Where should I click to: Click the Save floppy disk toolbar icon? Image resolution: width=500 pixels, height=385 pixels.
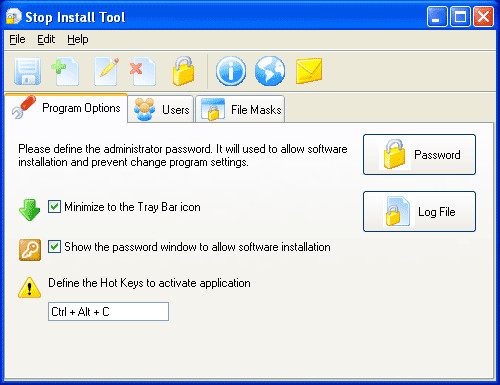click(x=27, y=71)
